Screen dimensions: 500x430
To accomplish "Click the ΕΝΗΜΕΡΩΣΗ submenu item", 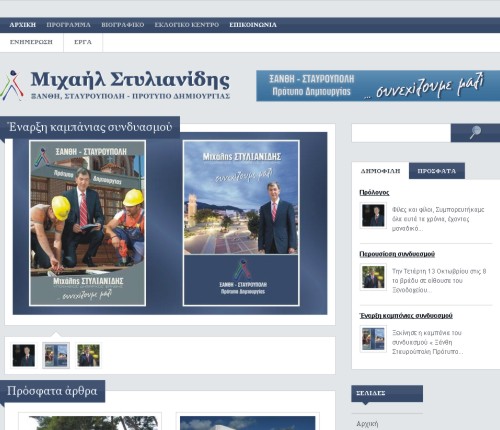I will [31, 42].
